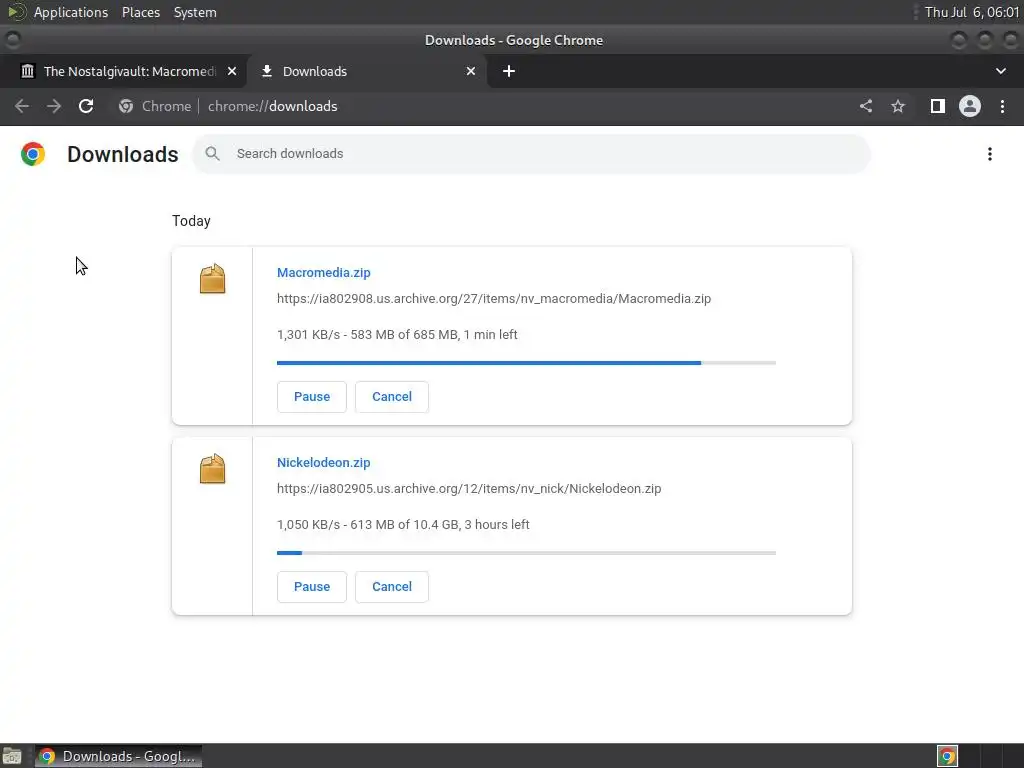Focus the Search downloads field
The image size is (1024, 768).
click(x=531, y=154)
